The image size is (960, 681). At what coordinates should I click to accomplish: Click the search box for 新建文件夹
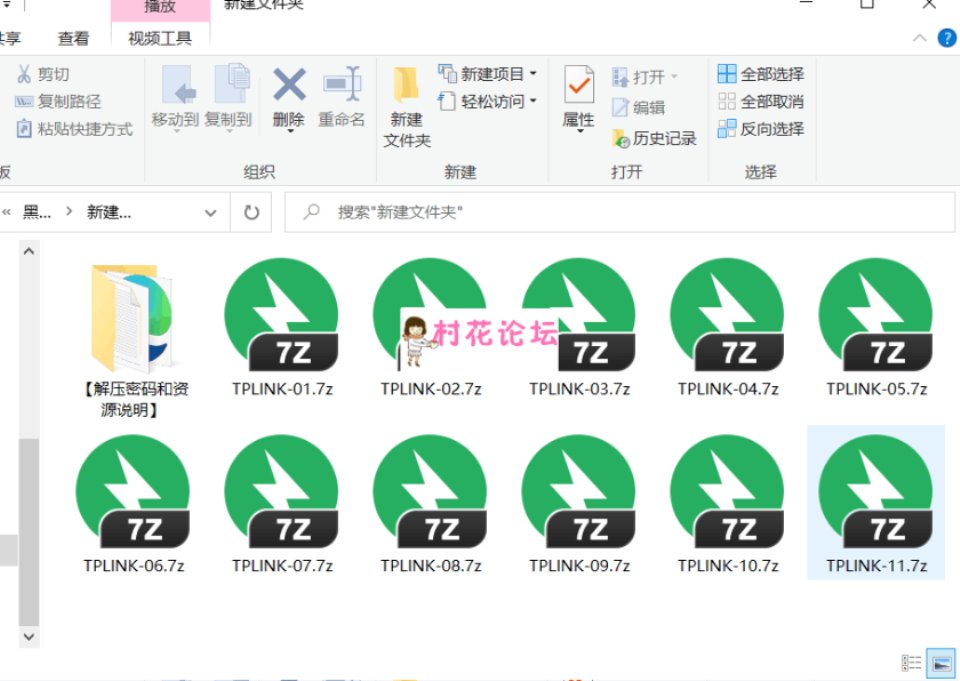620,213
